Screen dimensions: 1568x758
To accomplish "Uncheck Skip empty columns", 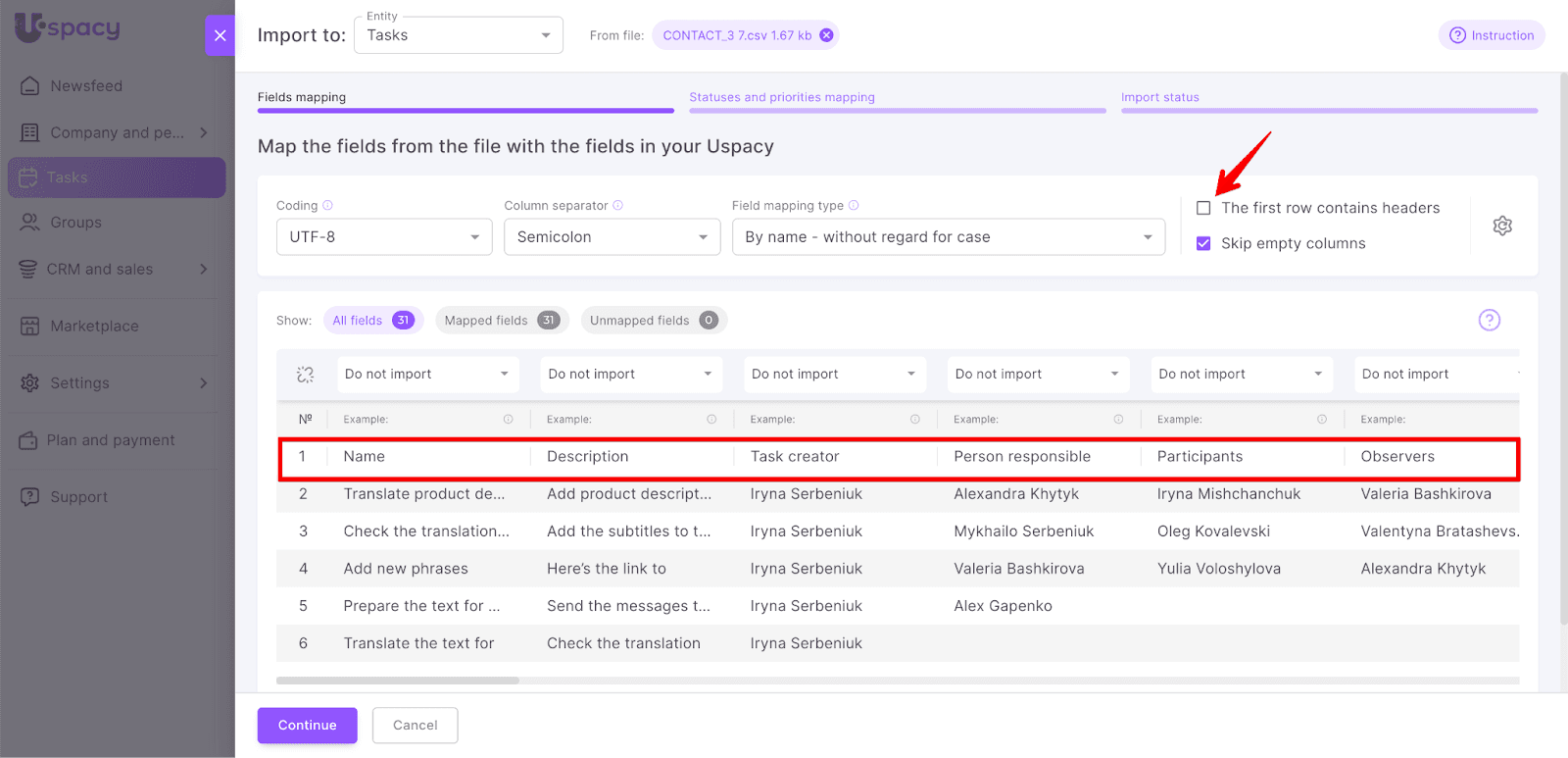I will (1203, 243).
